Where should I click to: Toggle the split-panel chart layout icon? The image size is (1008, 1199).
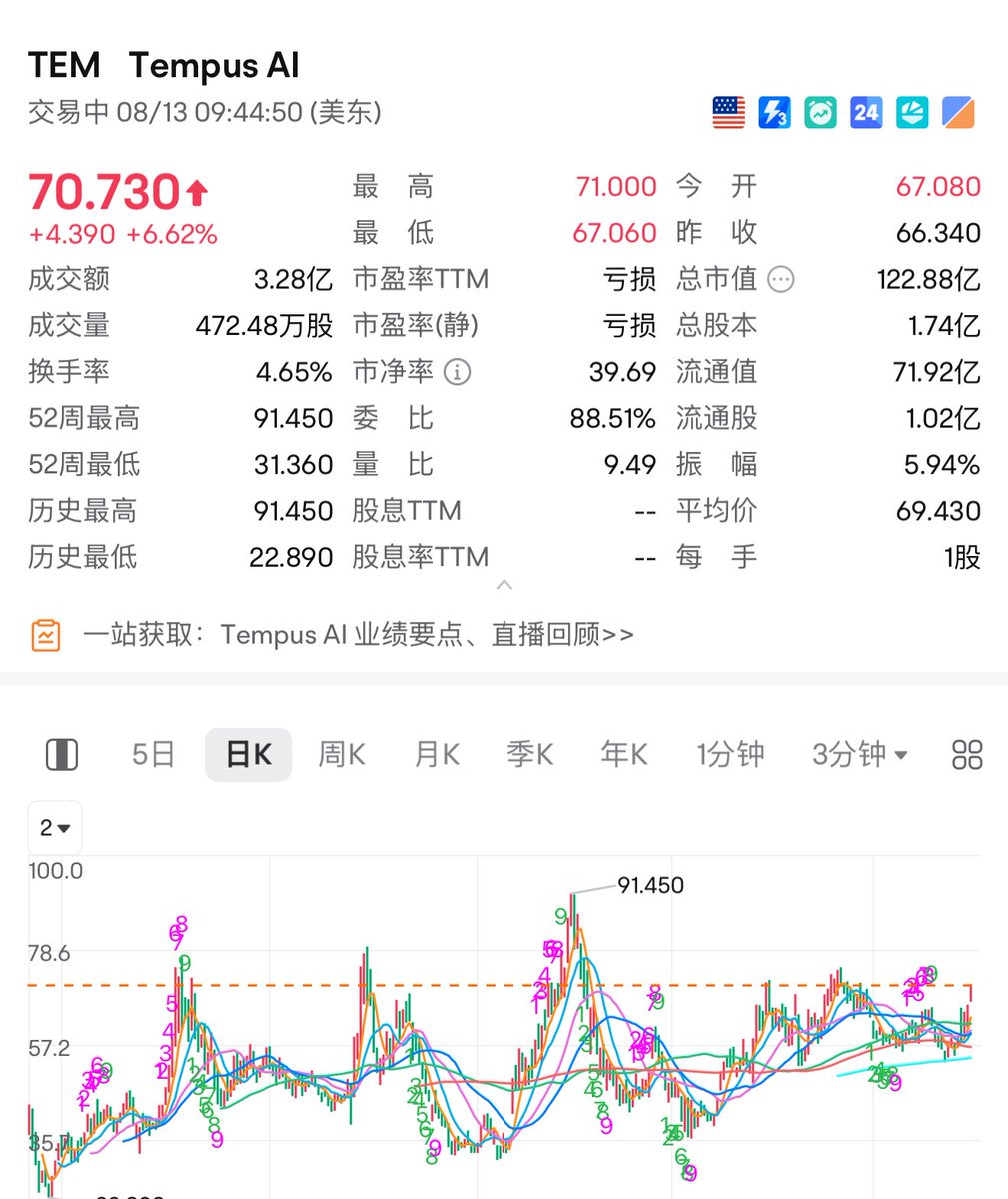pos(63,754)
